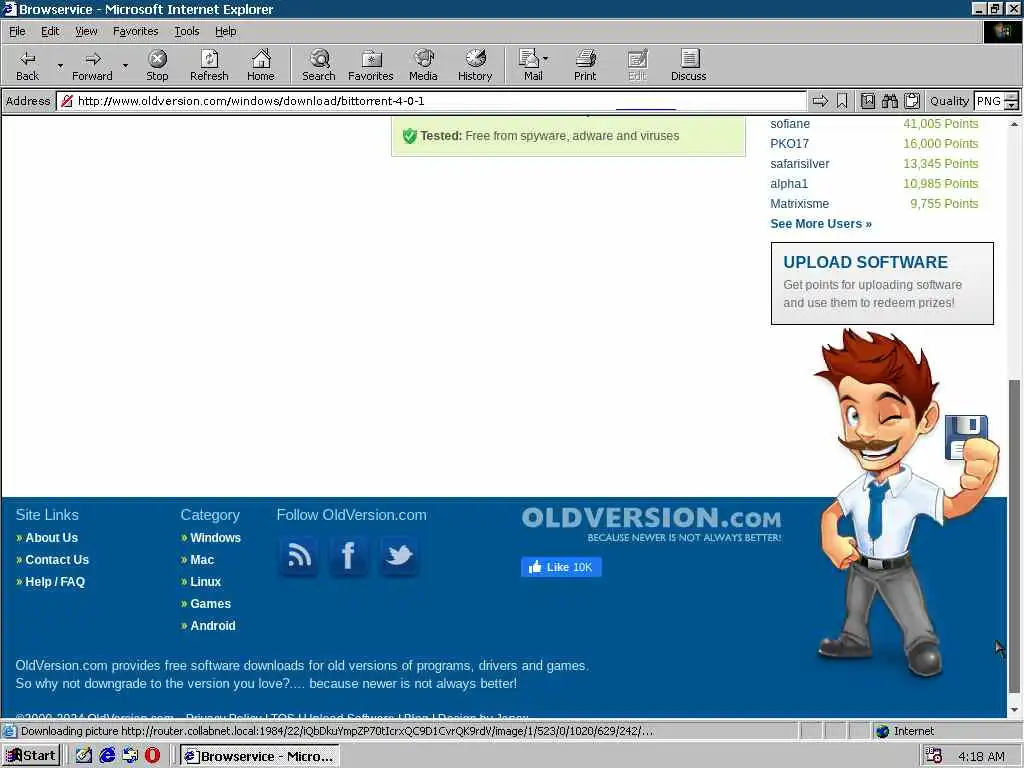This screenshot has height=768, width=1024.
Task: Show the History pane
Action: click(x=475, y=65)
